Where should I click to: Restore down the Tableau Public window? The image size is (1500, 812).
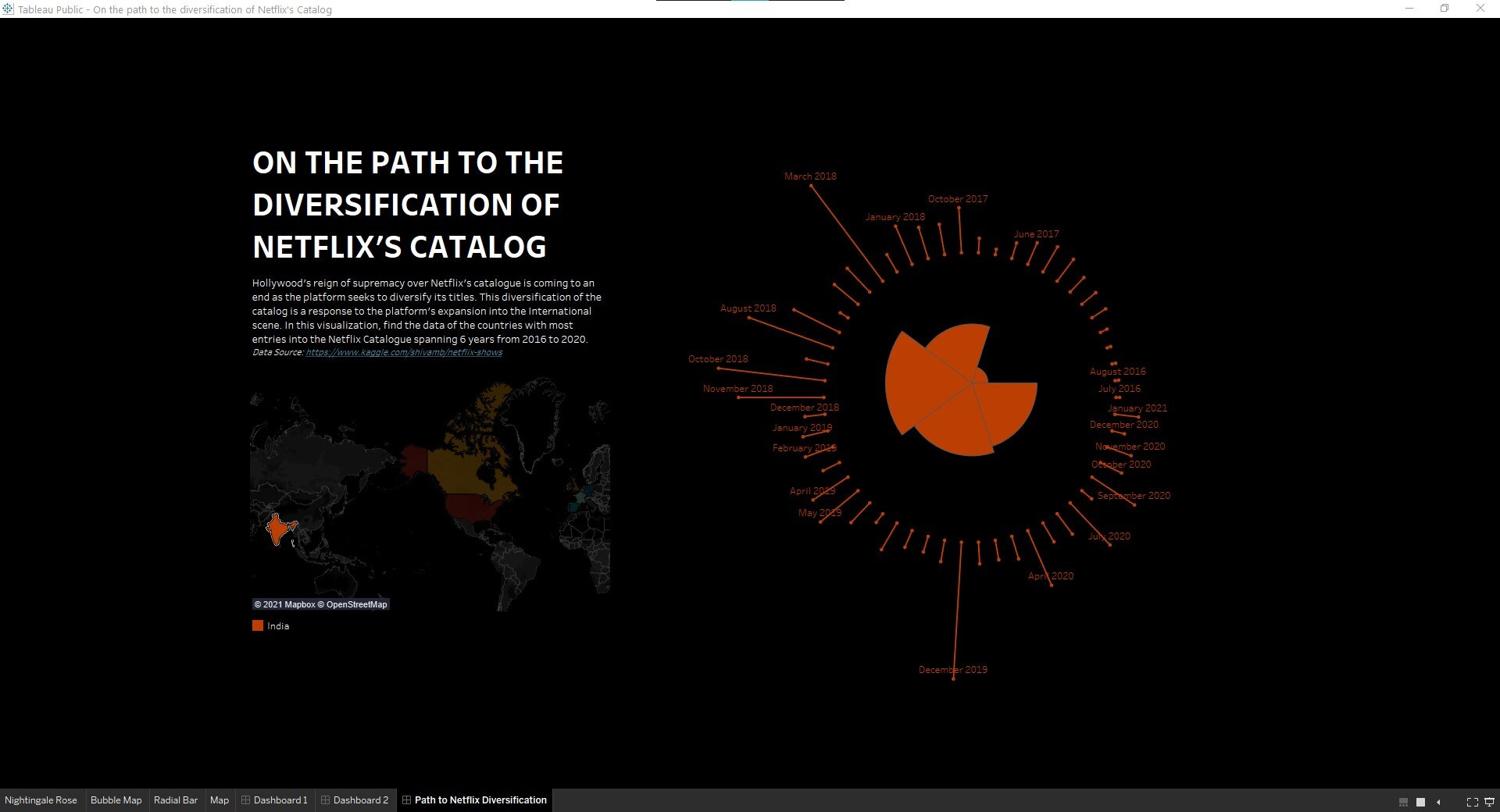(x=1445, y=9)
